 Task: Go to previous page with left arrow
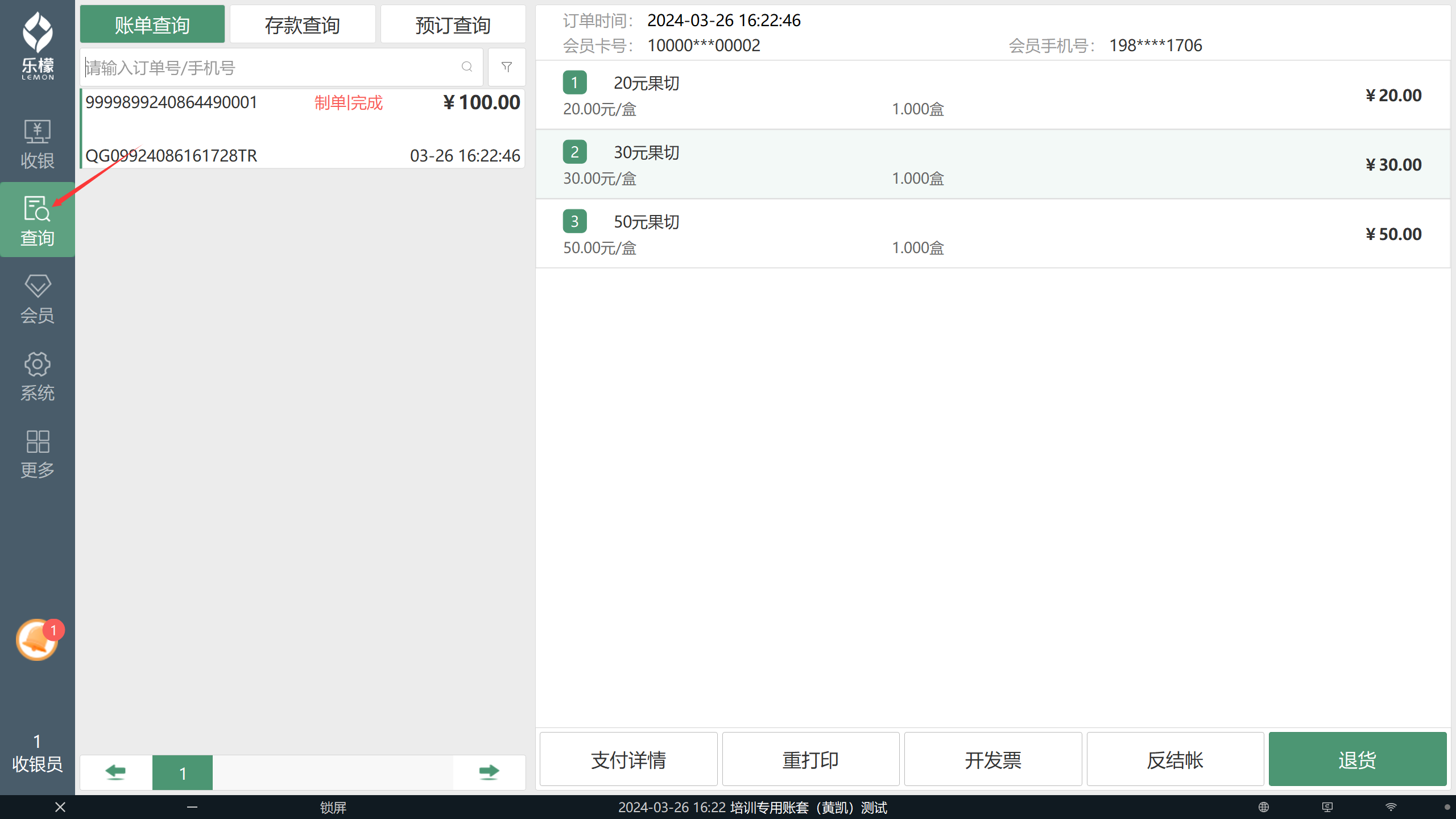coord(115,772)
